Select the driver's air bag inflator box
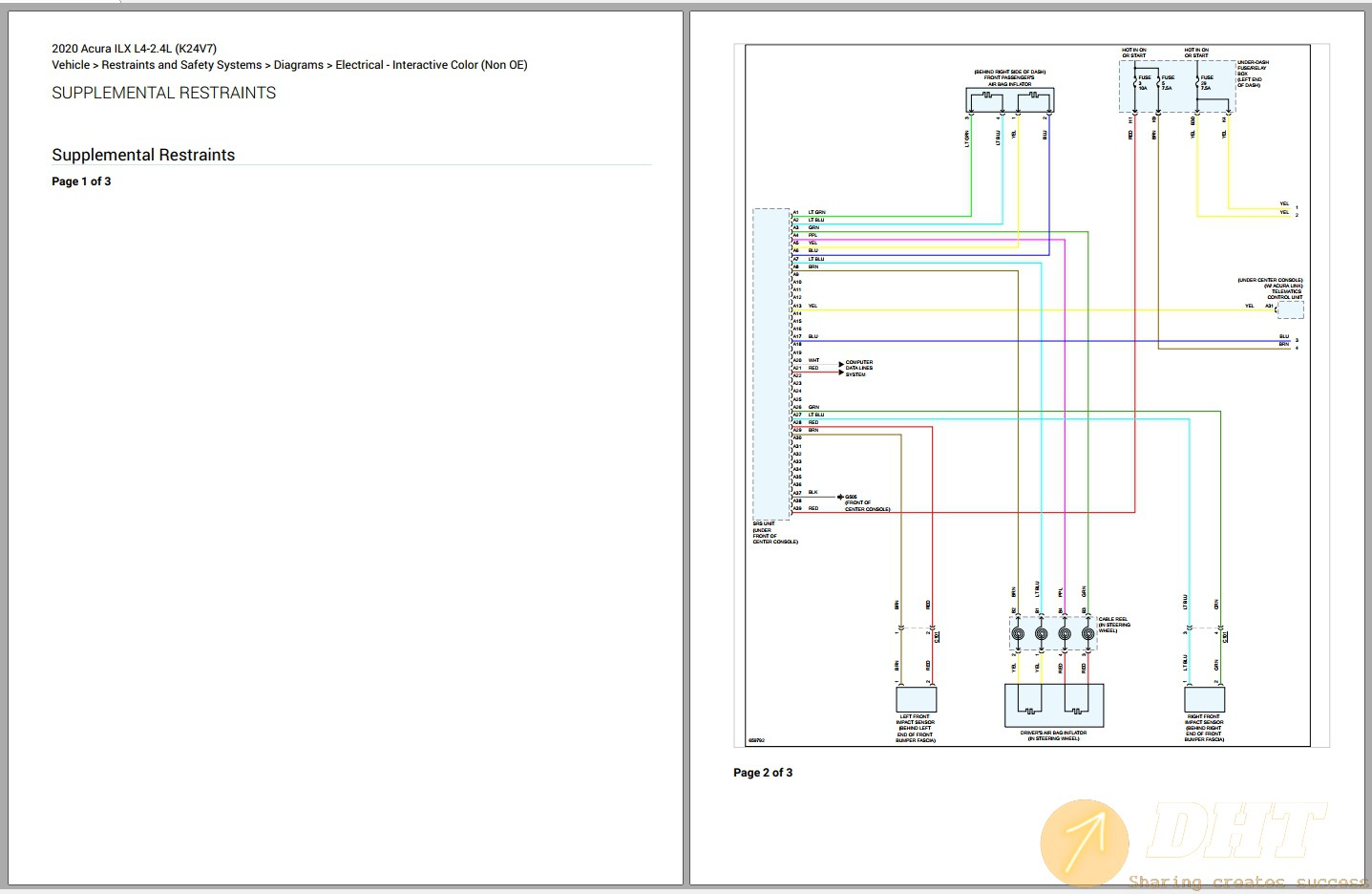Screen dimensions: 1372x894 (1054, 706)
